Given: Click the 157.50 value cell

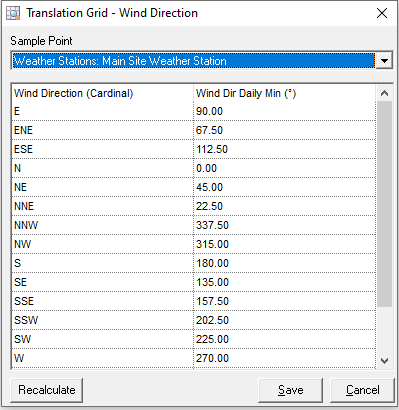Looking at the screenshot, I should coord(285,301).
